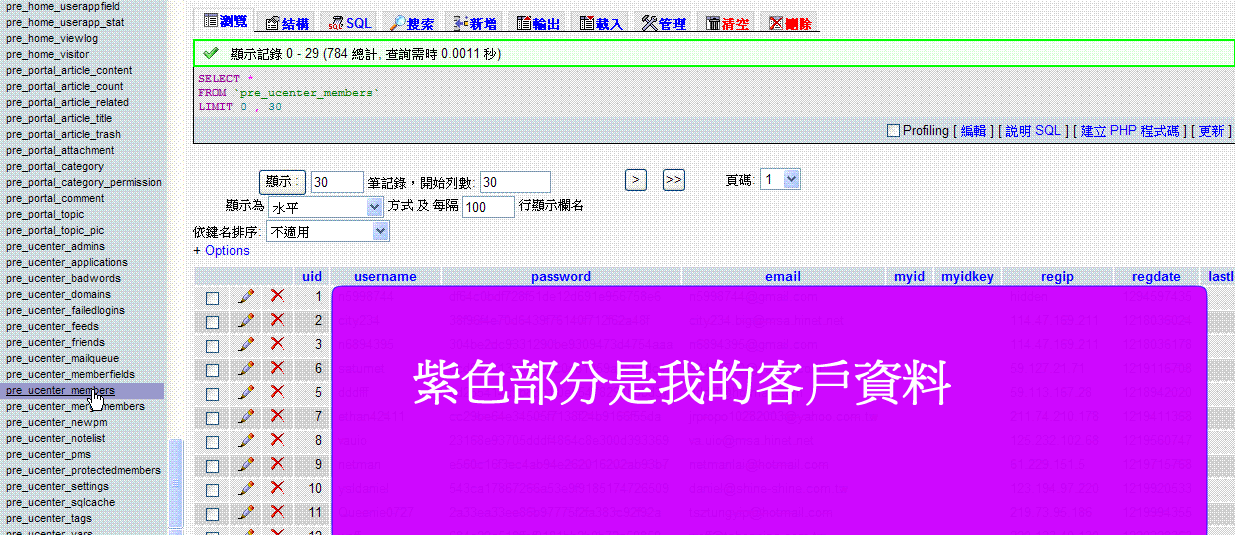Mark the checkbox for uid 6 row

[212, 370]
